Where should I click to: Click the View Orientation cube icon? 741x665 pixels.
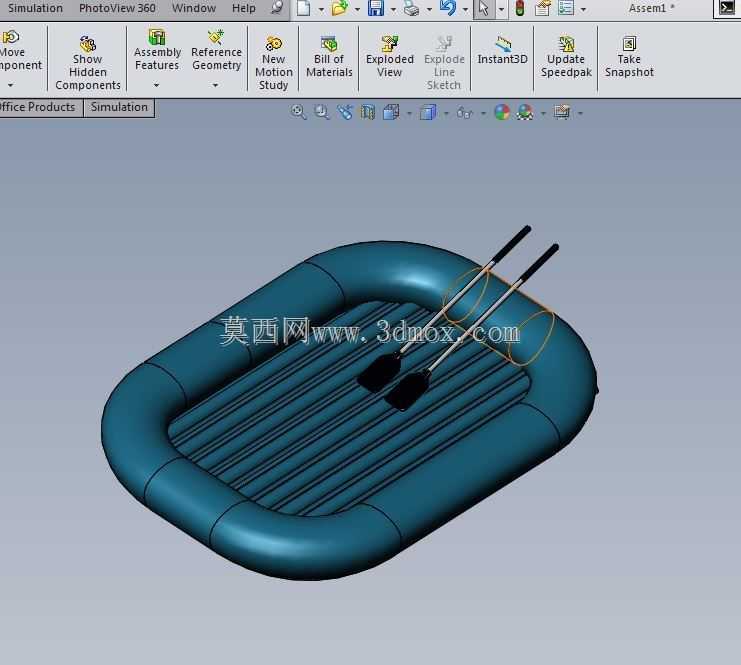click(391, 112)
